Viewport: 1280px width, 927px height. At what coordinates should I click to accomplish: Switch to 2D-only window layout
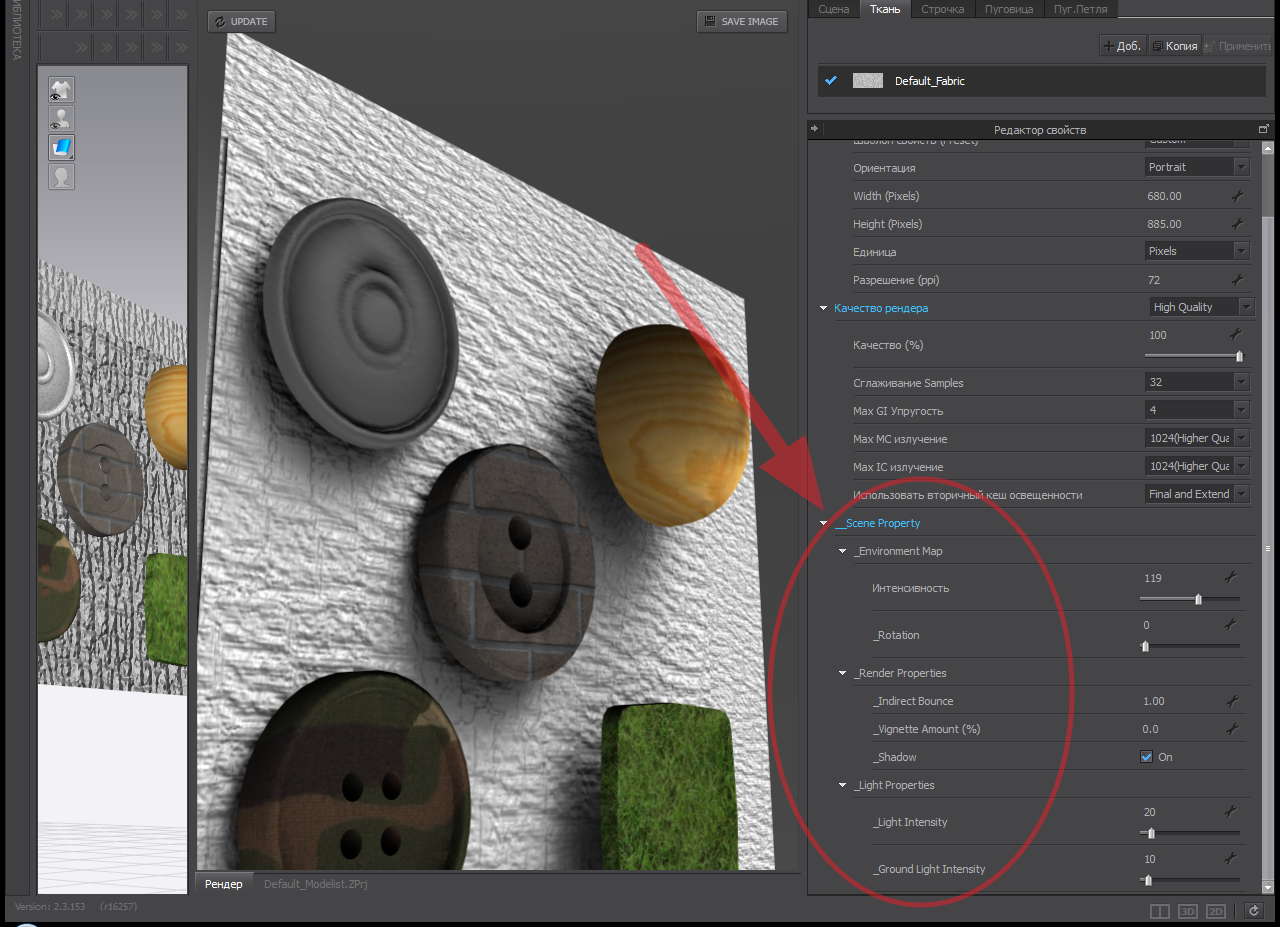click(x=1216, y=911)
